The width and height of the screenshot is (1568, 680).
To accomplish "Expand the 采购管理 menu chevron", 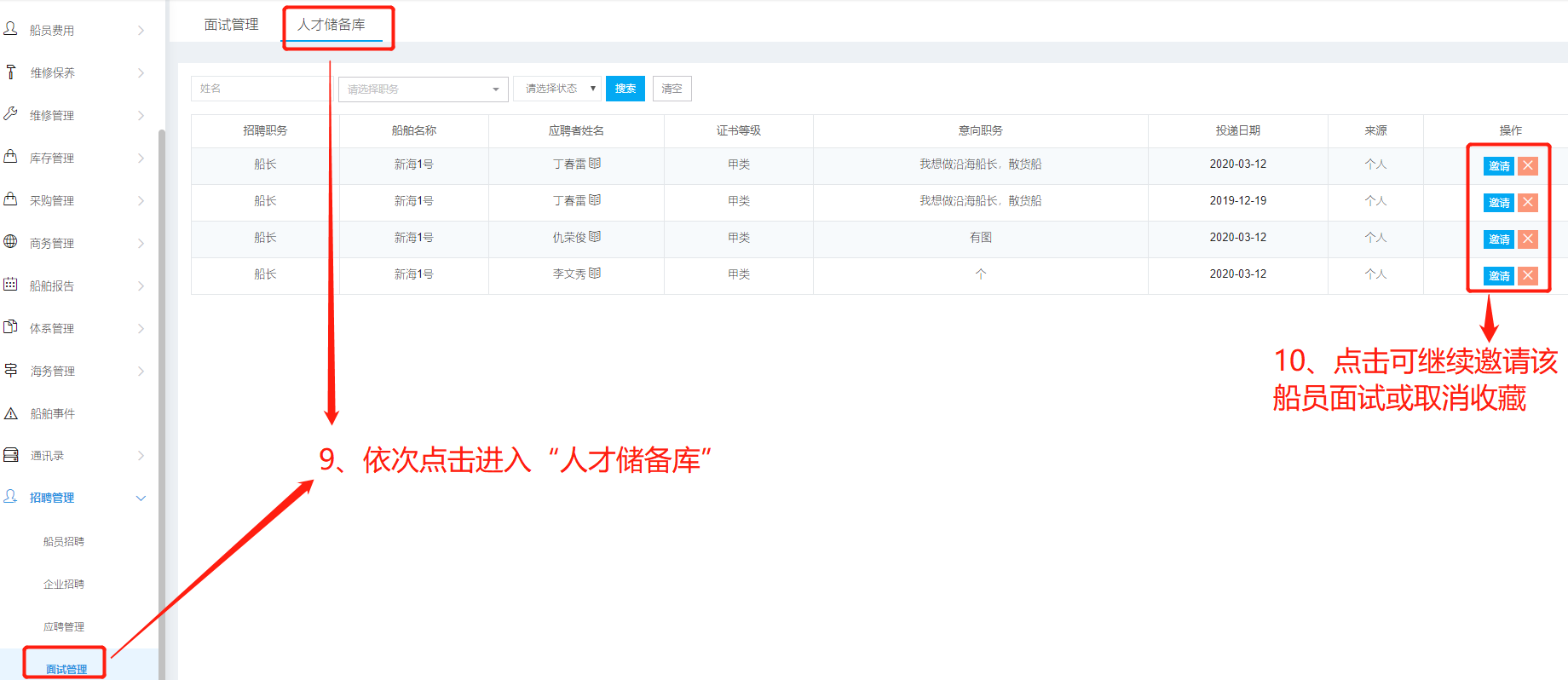I will click(141, 200).
